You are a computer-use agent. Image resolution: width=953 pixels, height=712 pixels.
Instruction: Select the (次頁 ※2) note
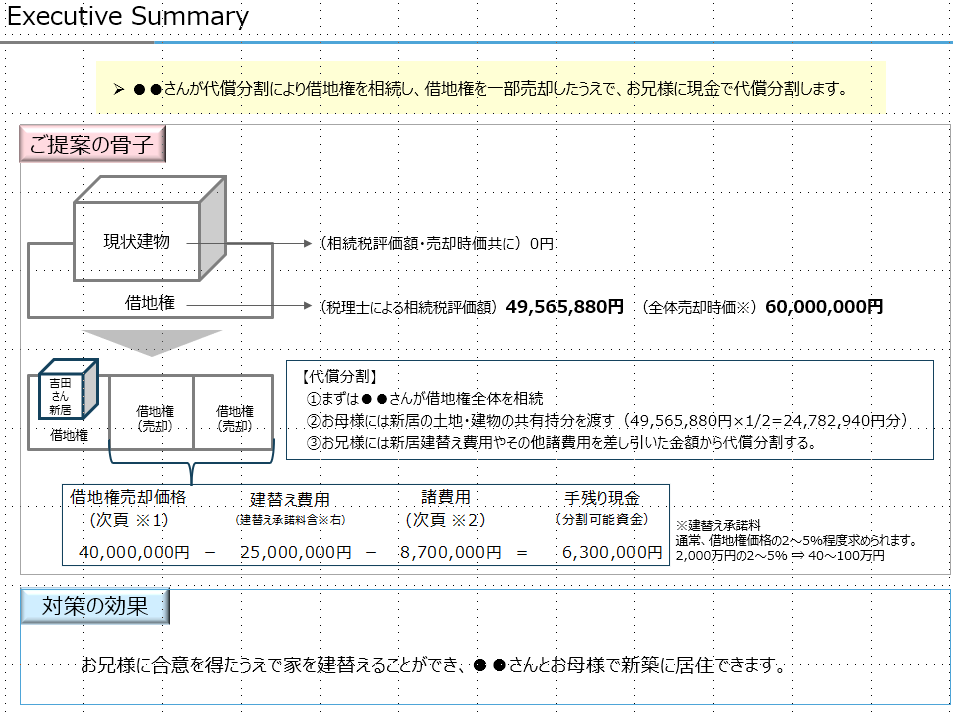pyautogui.click(x=446, y=520)
